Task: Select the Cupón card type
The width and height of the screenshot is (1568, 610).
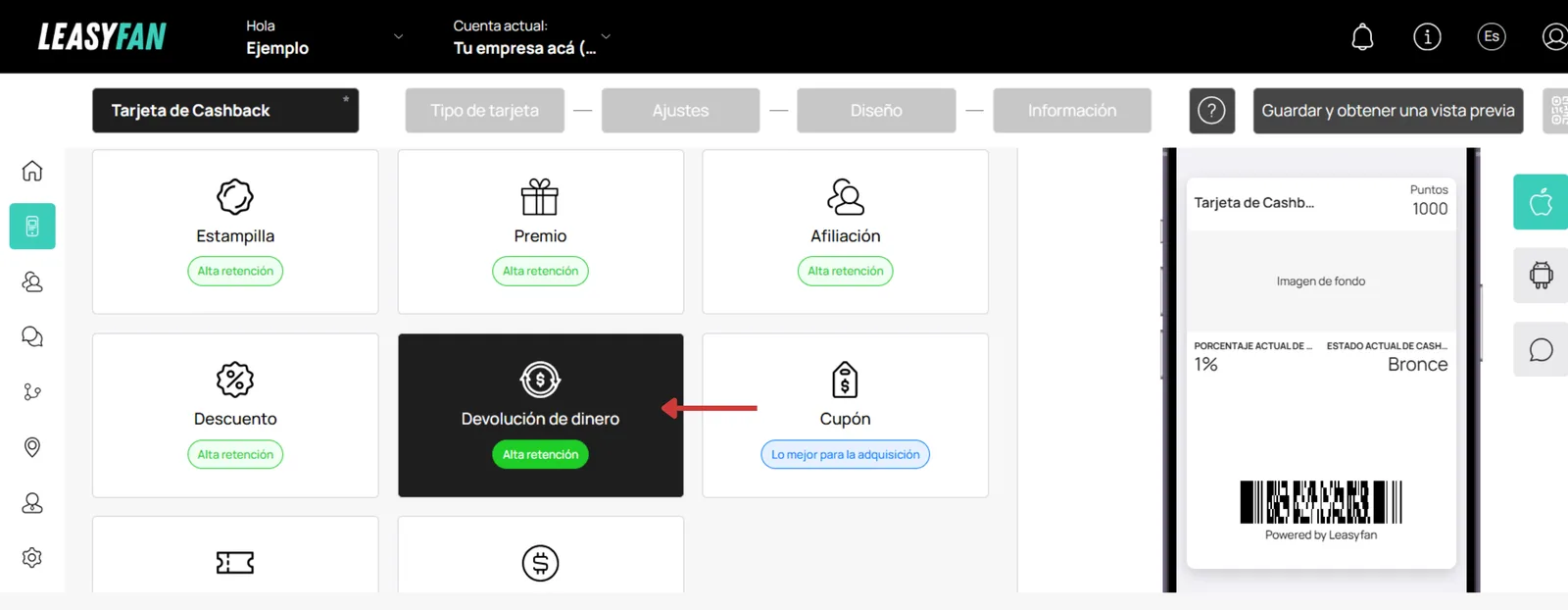Action: coord(845,415)
